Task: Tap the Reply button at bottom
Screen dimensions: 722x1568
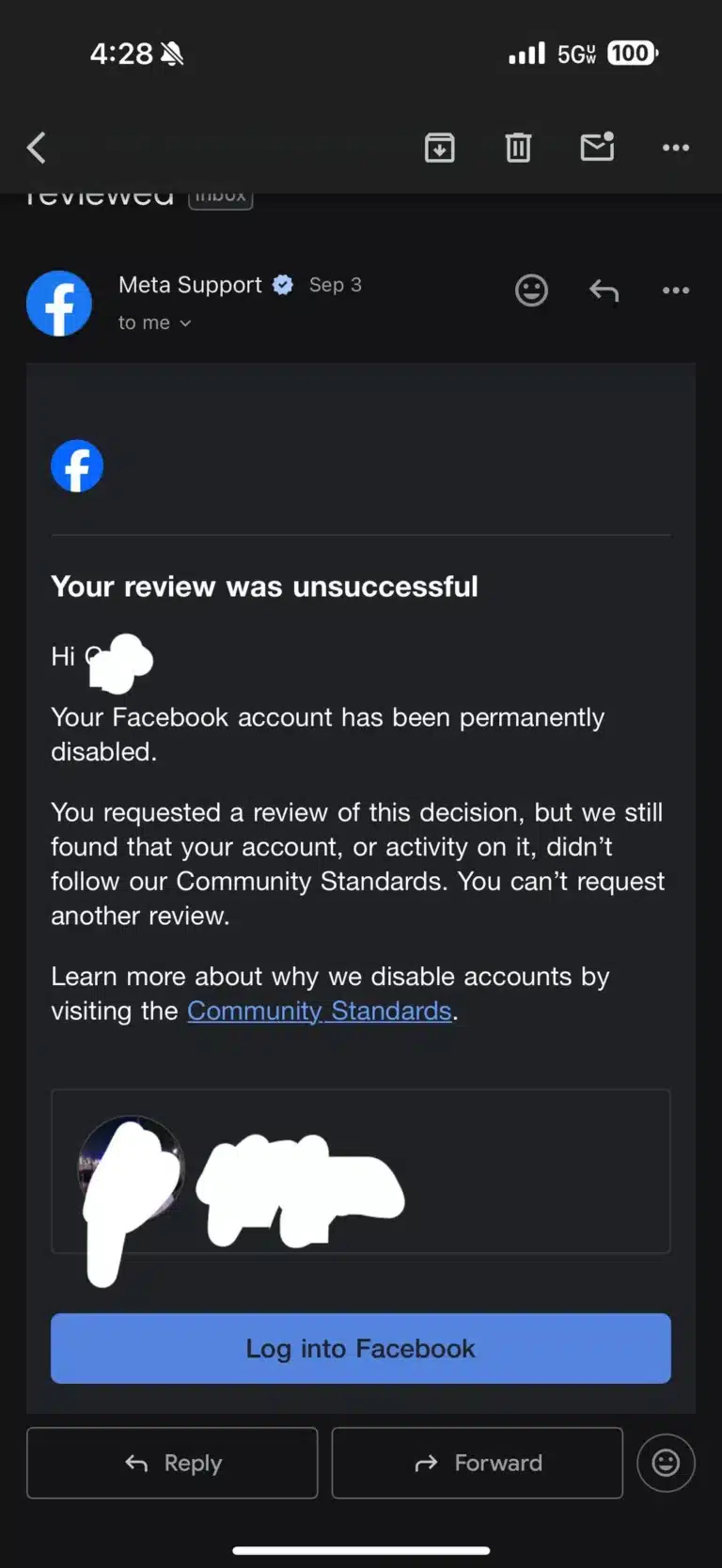Action: pyautogui.click(x=172, y=1463)
